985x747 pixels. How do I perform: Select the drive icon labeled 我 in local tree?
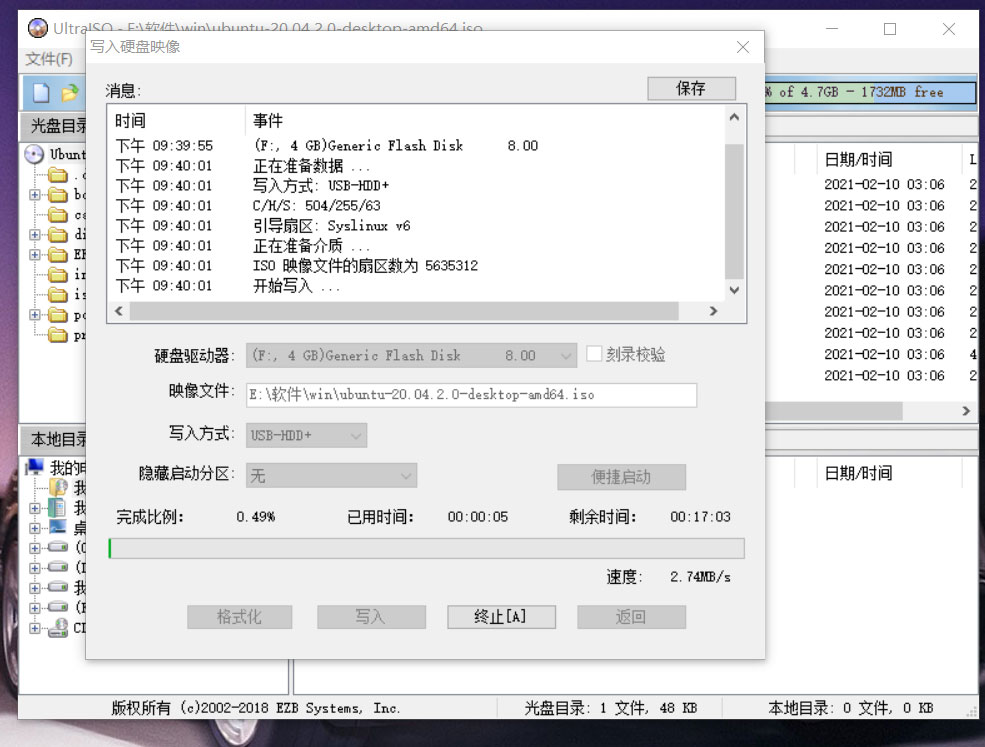tap(58, 587)
